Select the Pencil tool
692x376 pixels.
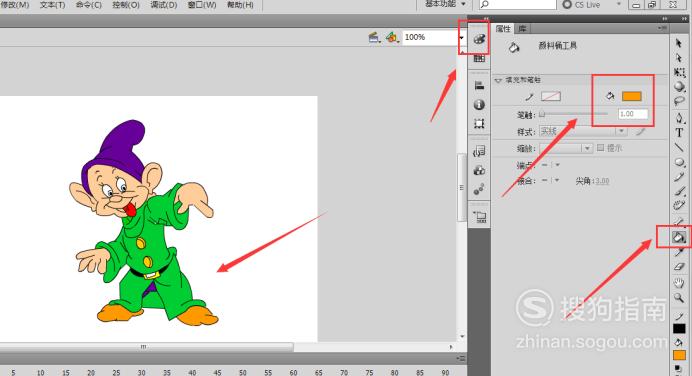(x=679, y=177)
